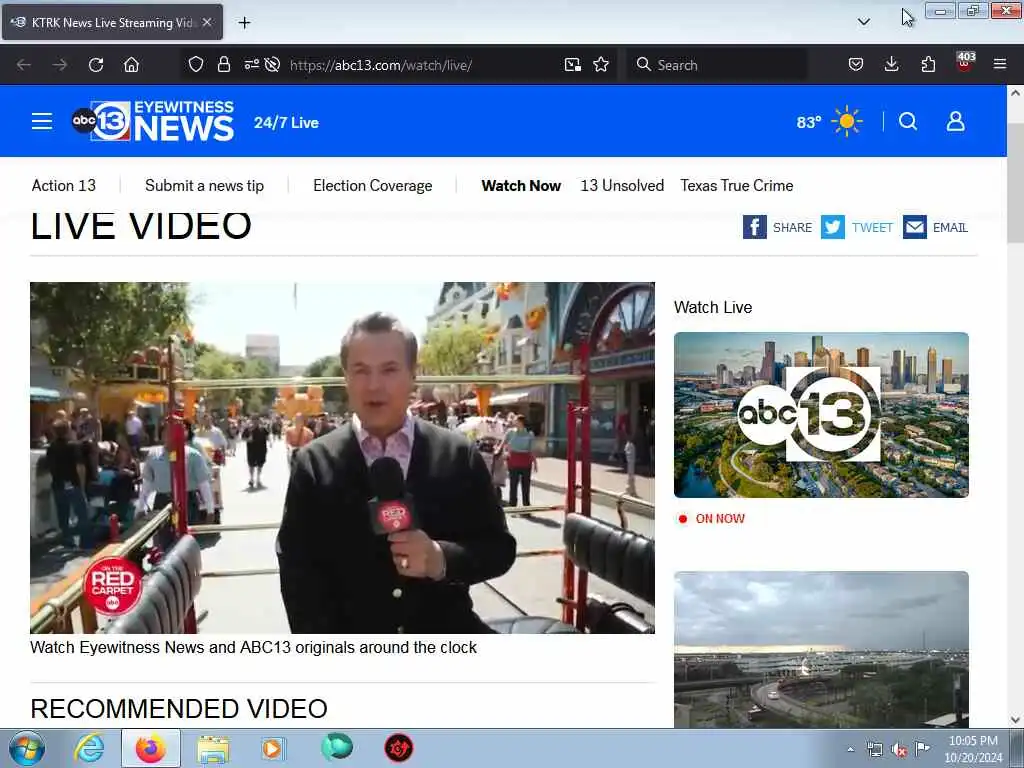Open the taskbar clock showing 10:05 PM

[973, 749]
